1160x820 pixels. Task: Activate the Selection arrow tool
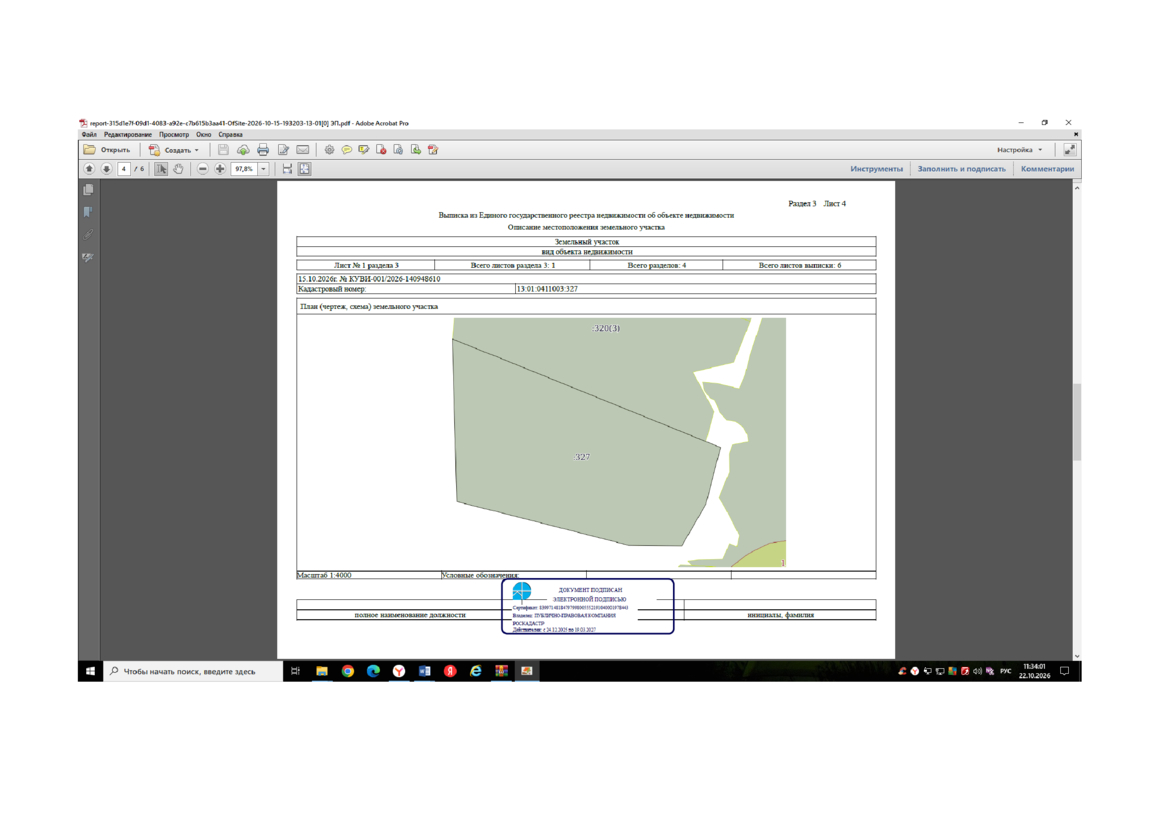point(161,169)
